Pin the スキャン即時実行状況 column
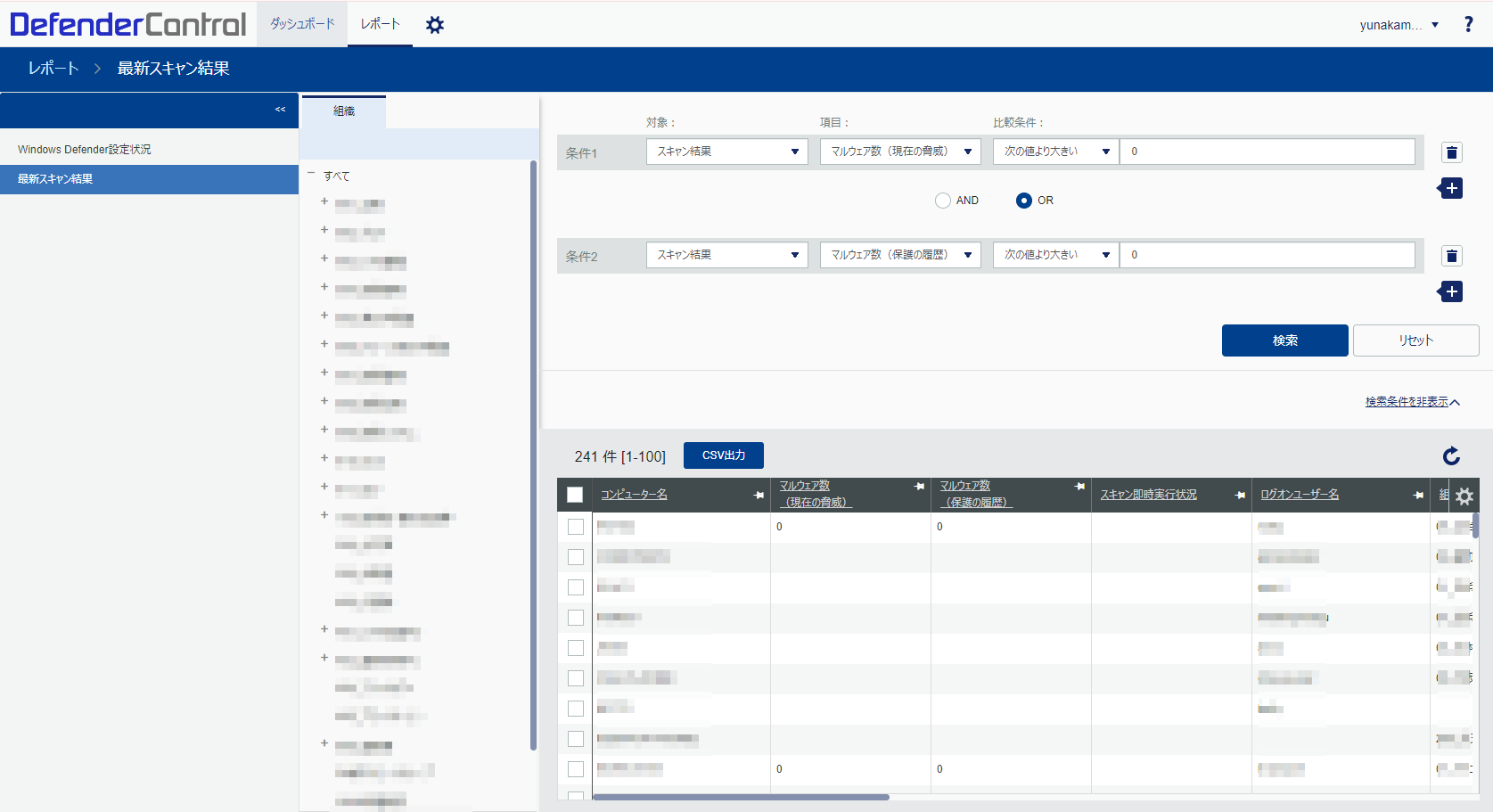The width and height of the screenshot is (1493, 812). click(x=1240, y=495)
